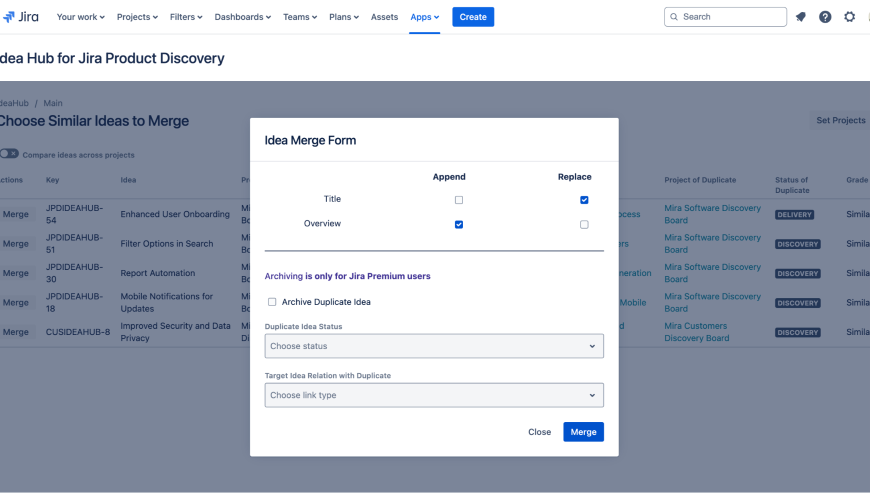Click the search magnifier icon
Image resolution: width=870 pixels, height=494 pixels.
click(675, 17)
